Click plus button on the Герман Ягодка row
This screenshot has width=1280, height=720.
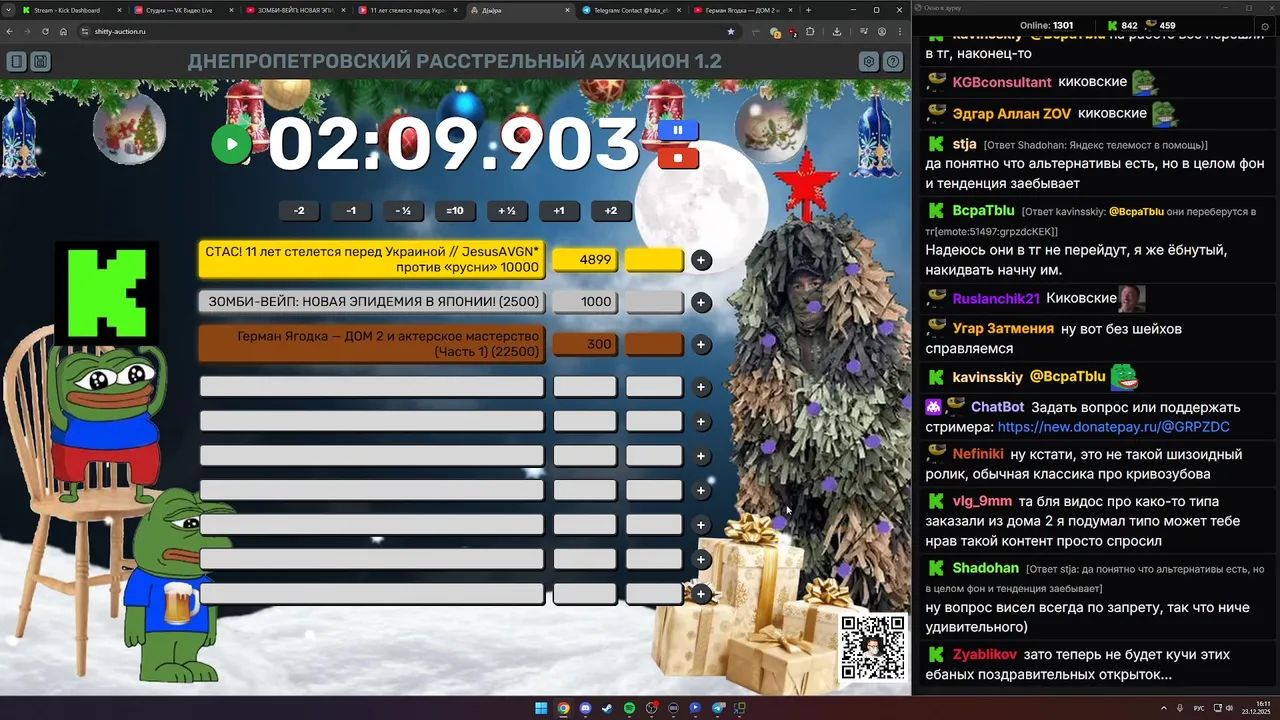(701, 344)
